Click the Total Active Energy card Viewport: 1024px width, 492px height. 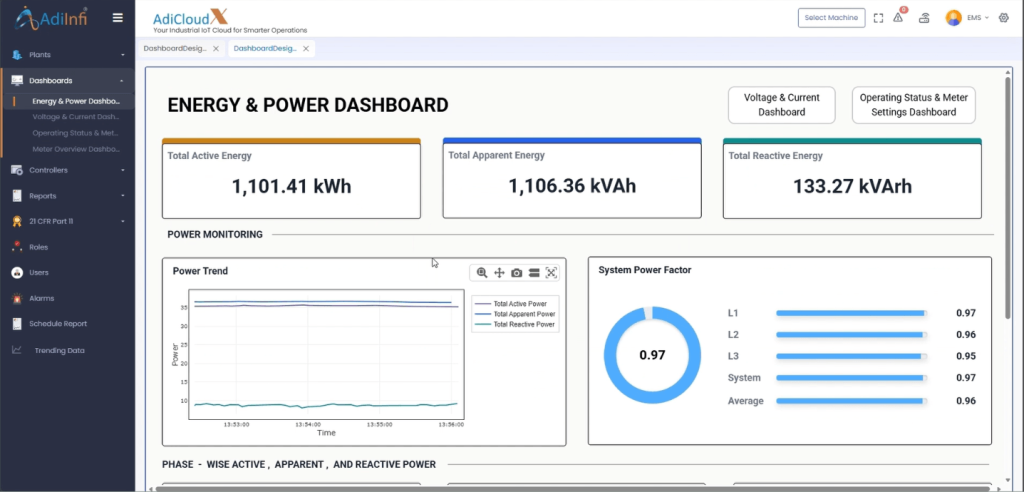(x=291, y=178)
